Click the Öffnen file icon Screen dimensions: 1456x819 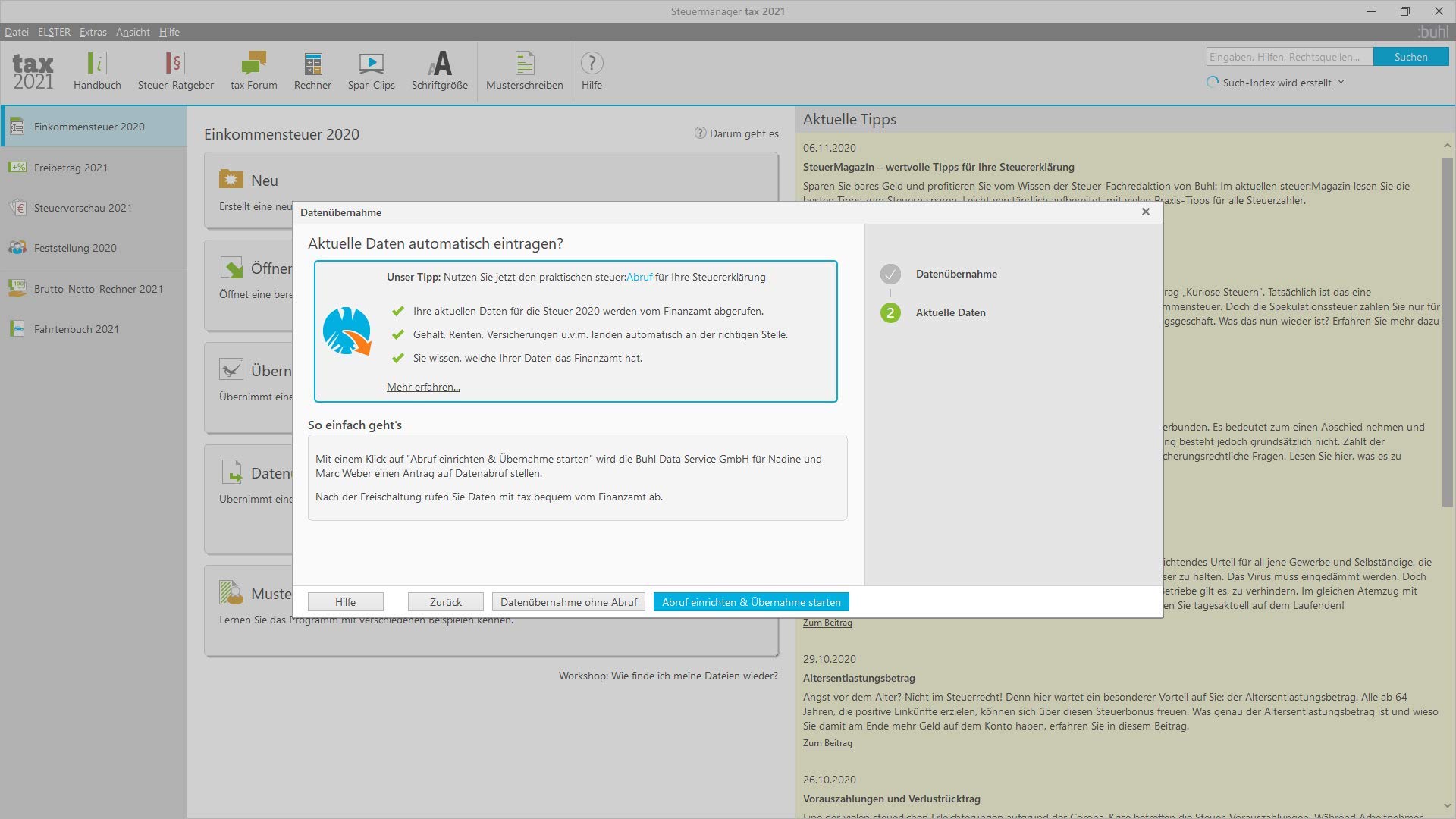231,267
